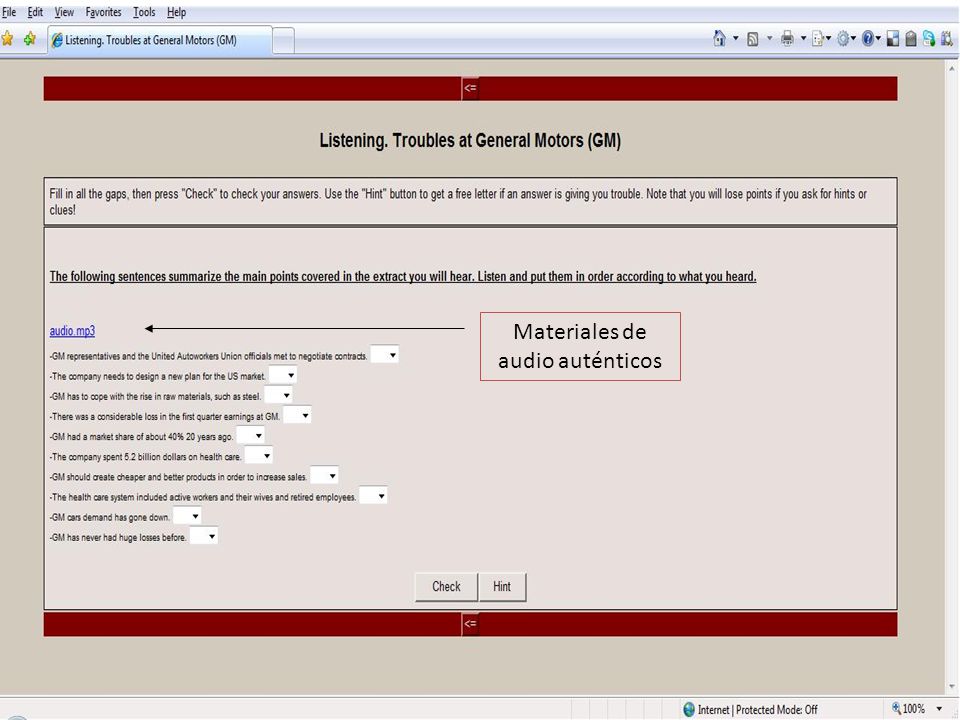
Task: Open the Feeds dropdown arrow
Action: point(770,39)
